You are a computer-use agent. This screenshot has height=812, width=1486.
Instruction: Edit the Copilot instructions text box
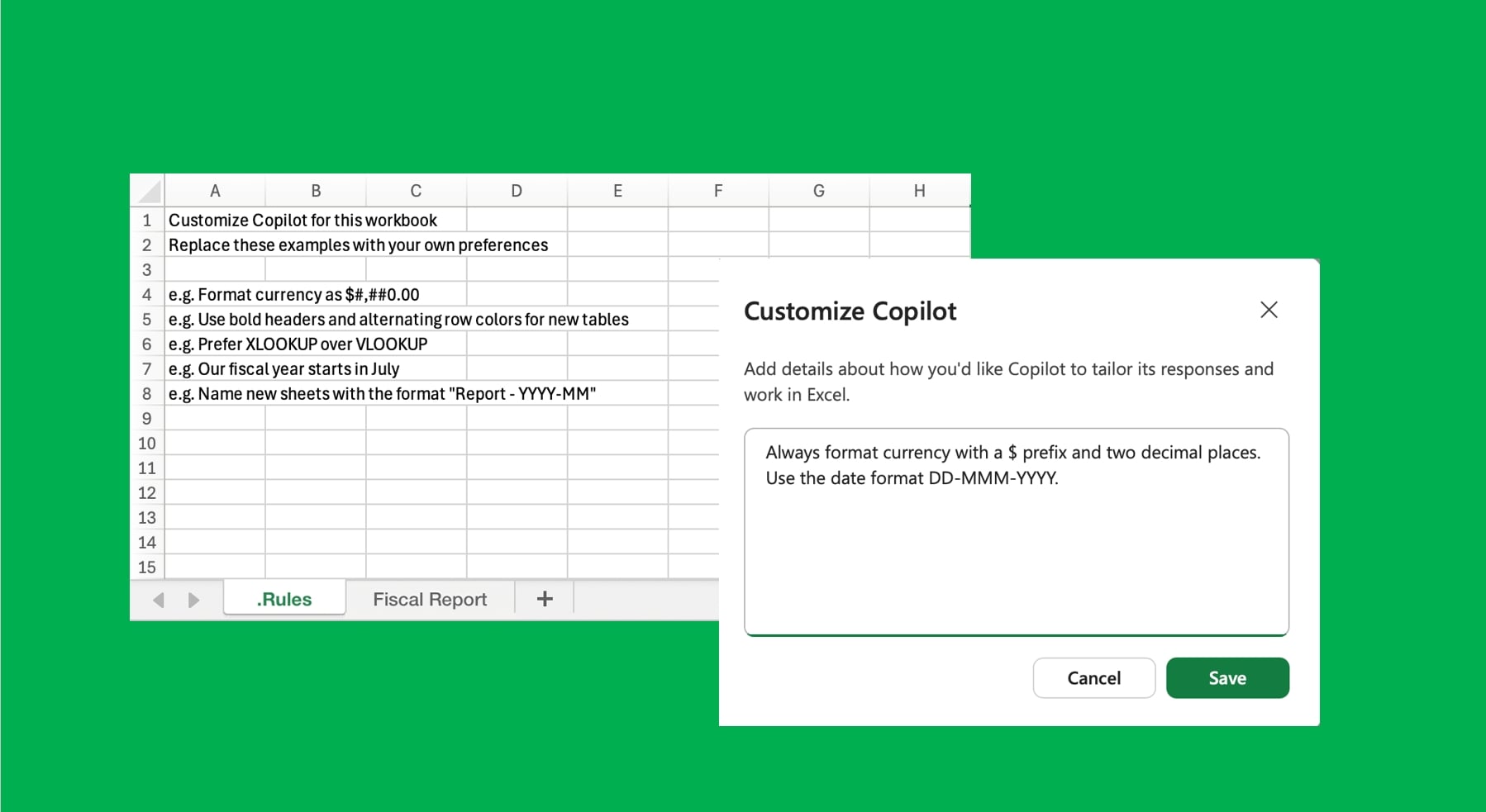tap(1016, 532)
